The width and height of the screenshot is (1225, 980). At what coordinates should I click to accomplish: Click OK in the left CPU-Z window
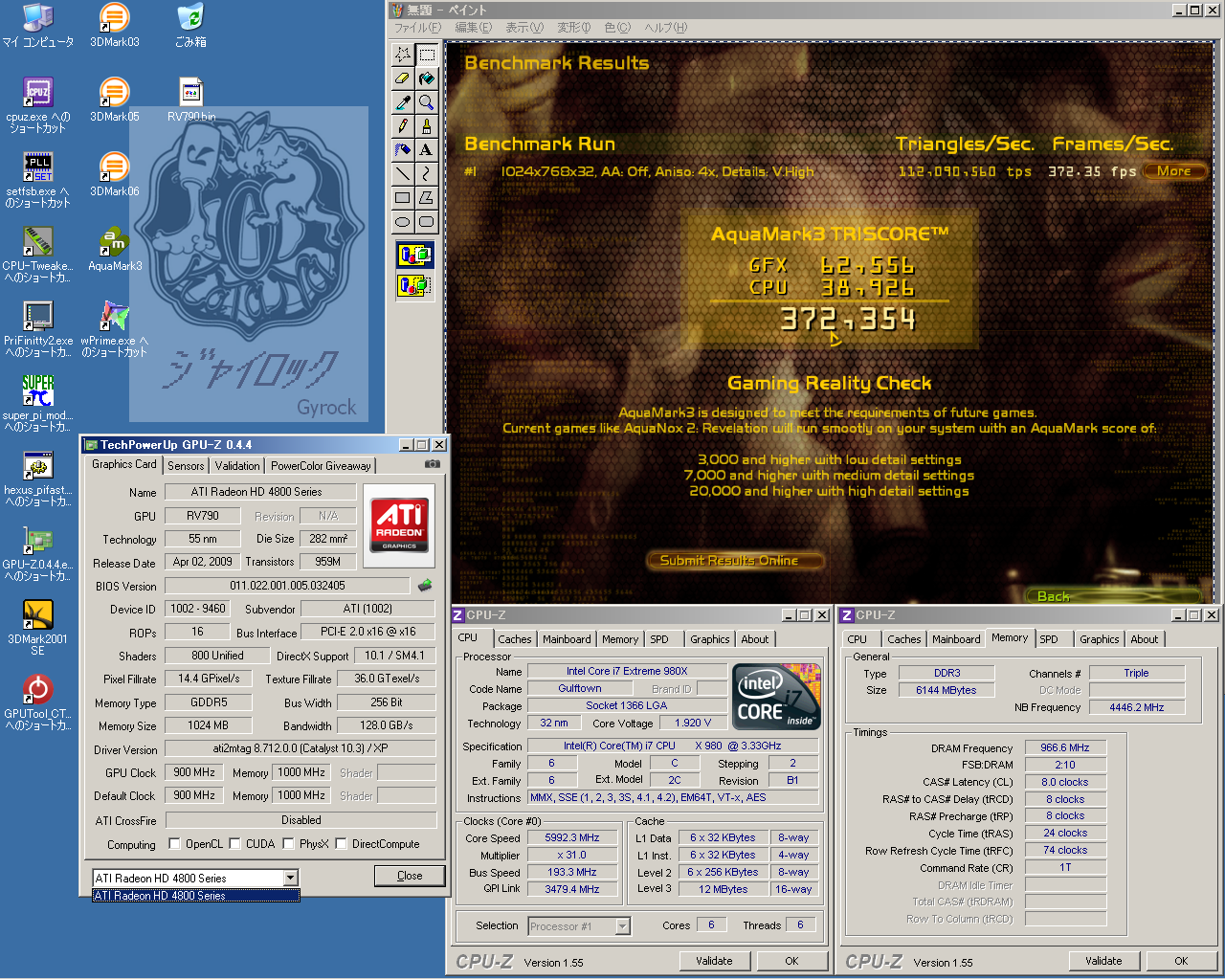point(791,961)
